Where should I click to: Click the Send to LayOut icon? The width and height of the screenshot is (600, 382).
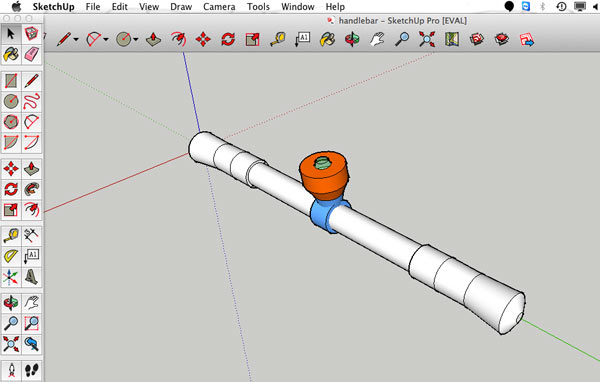point(527,39)
